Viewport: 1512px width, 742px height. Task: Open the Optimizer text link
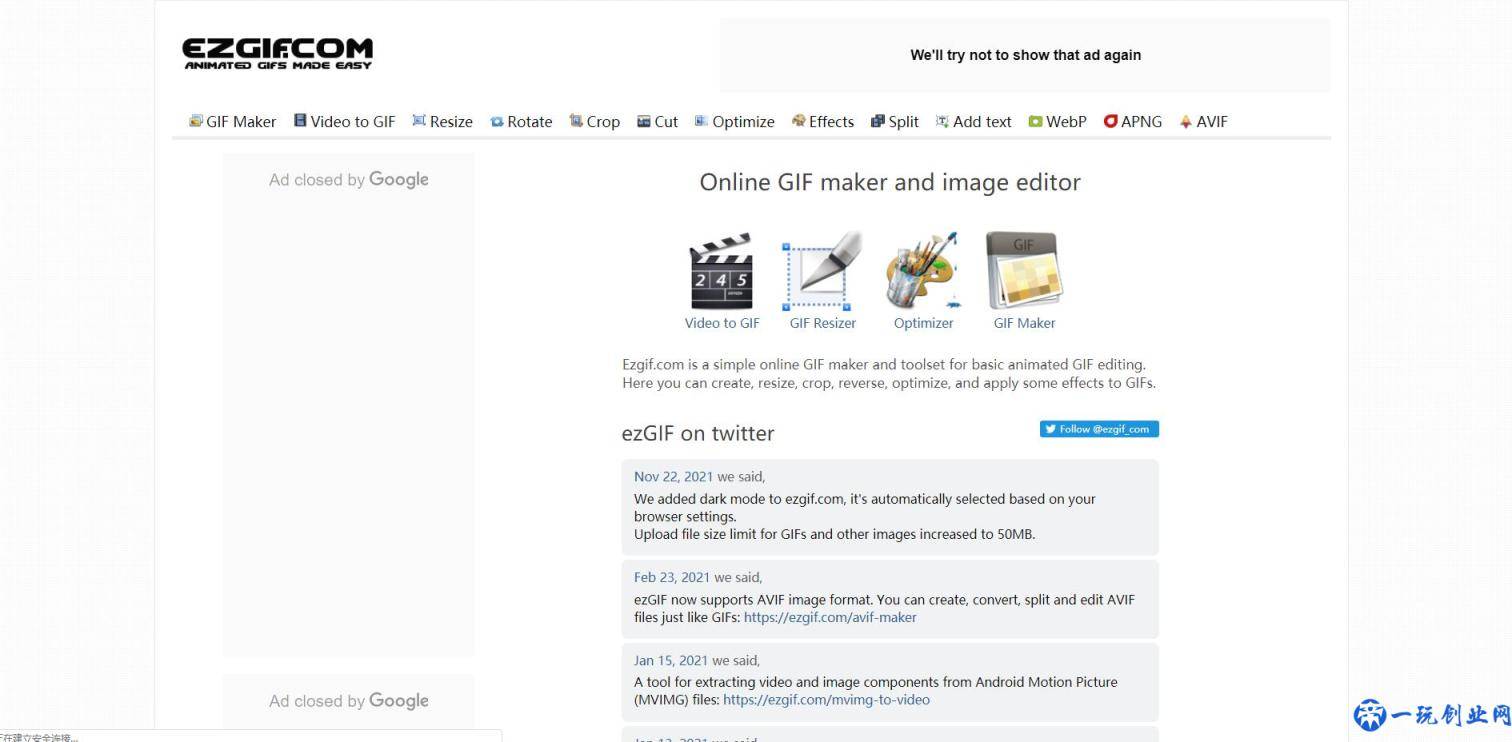click(x=924, y=323)
